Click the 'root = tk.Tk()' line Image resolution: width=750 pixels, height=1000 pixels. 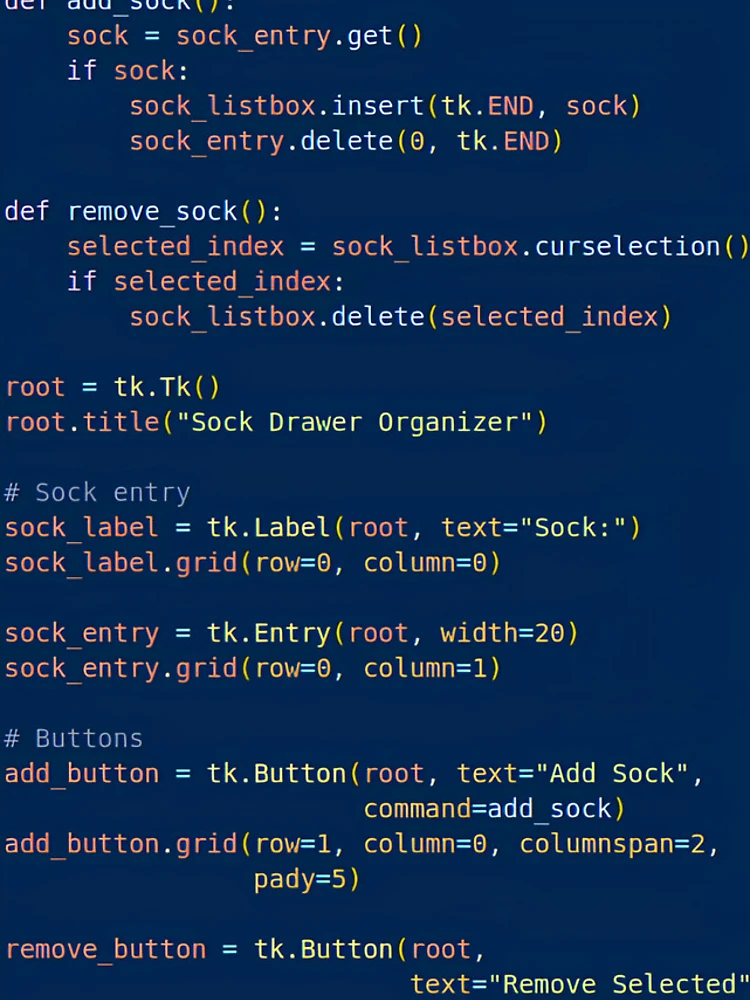click(x=112, y=387)
